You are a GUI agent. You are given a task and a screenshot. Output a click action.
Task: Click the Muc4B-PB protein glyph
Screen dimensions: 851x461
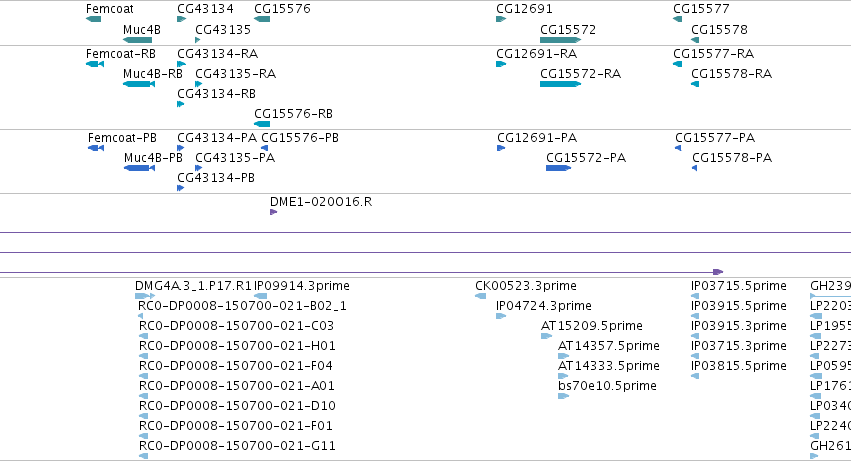pyautogui.click(x=139, y=168)
